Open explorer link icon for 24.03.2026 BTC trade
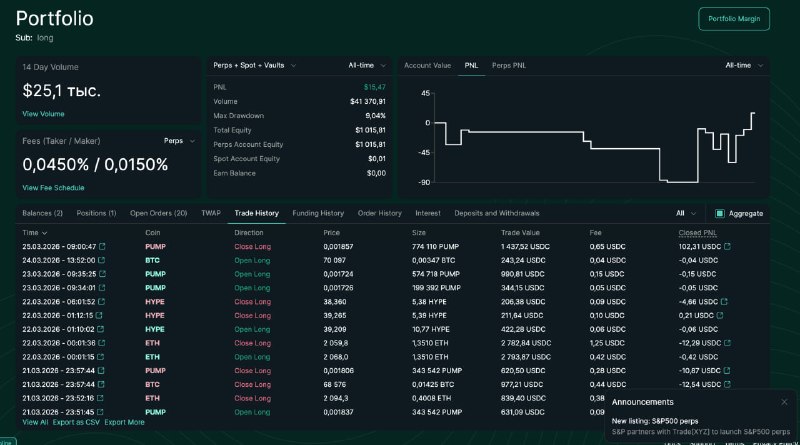Viewport: 800px width, 445px height. pos(102,260)
